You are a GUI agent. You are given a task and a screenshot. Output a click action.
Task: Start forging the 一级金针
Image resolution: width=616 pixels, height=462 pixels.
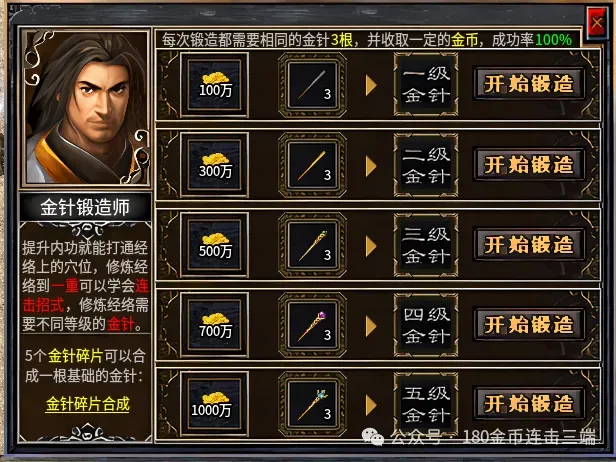529,84
